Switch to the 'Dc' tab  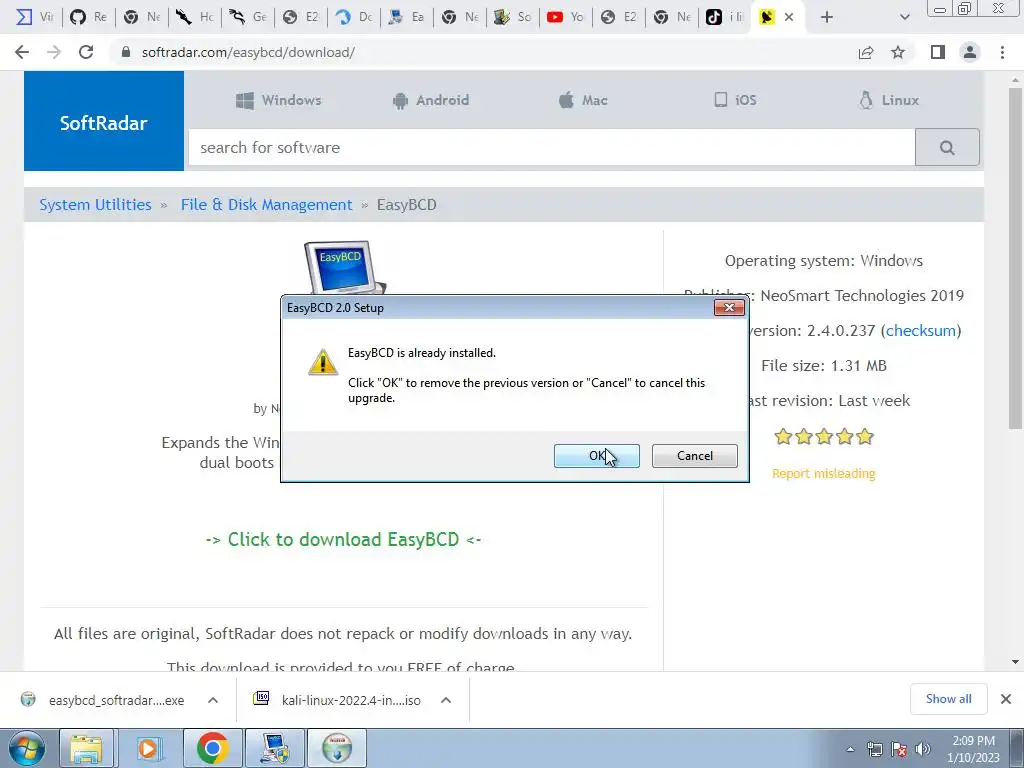point(353,17)
